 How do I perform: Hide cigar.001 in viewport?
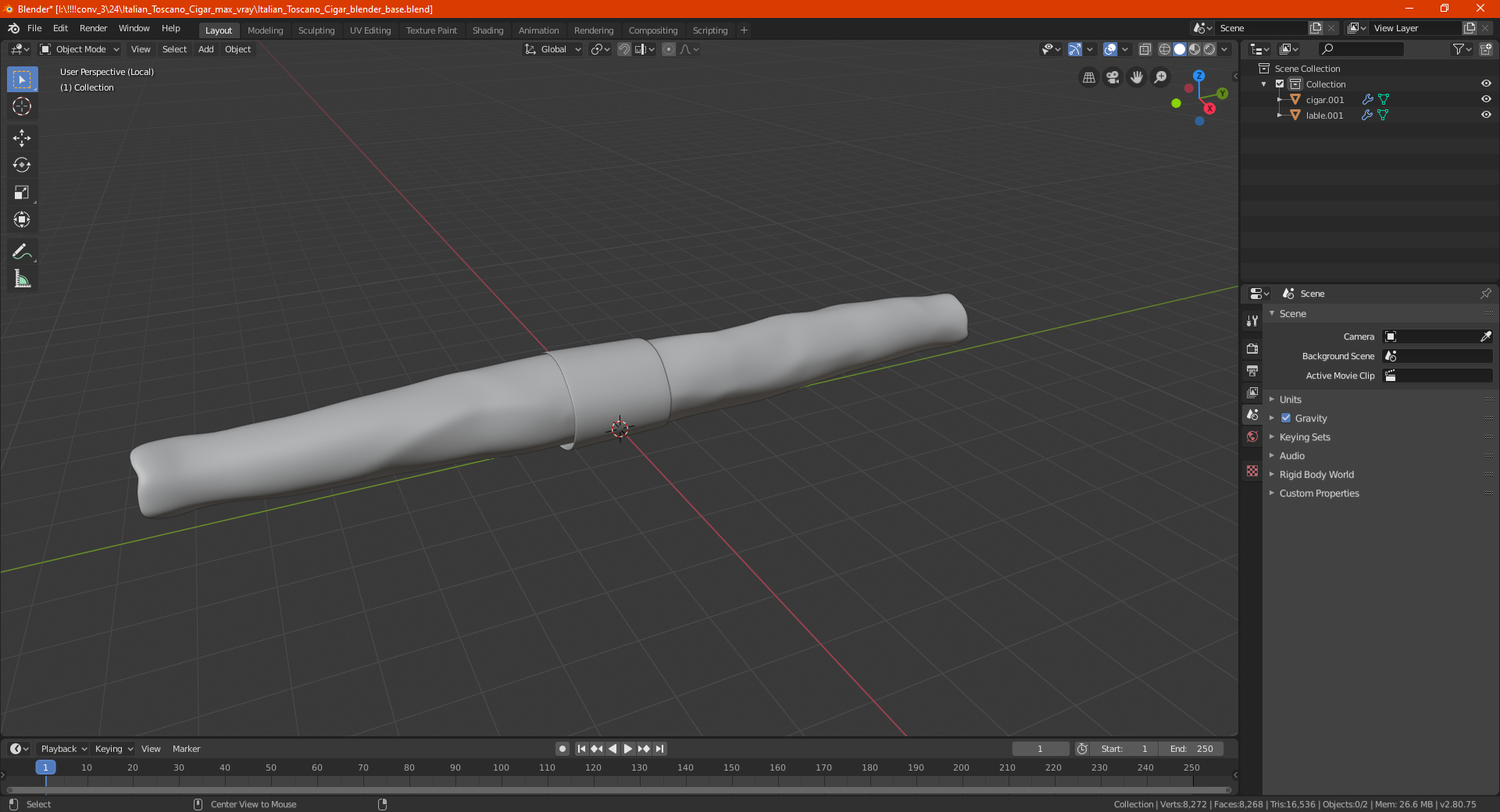tap(1486, 99)
